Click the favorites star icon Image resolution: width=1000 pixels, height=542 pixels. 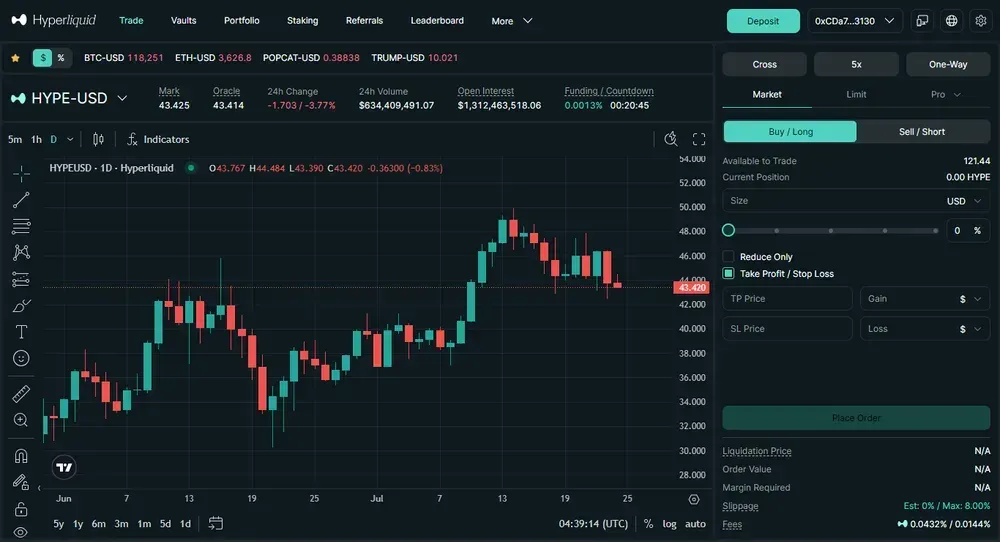point(15,58)
